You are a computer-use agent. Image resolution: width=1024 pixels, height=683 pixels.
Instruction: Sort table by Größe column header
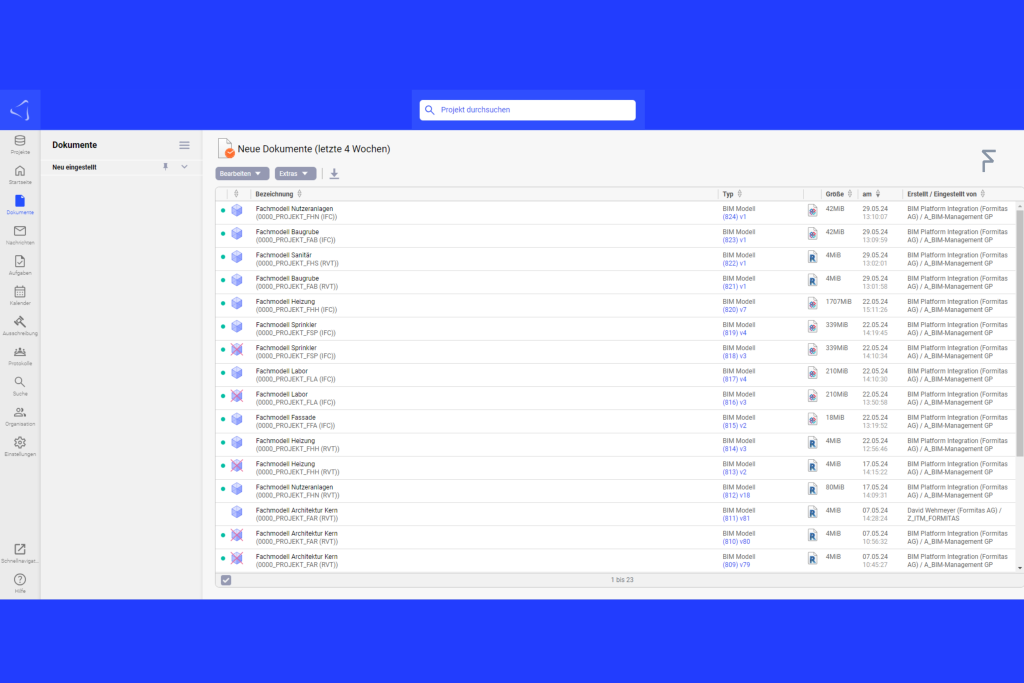click(x=834, y=194)
